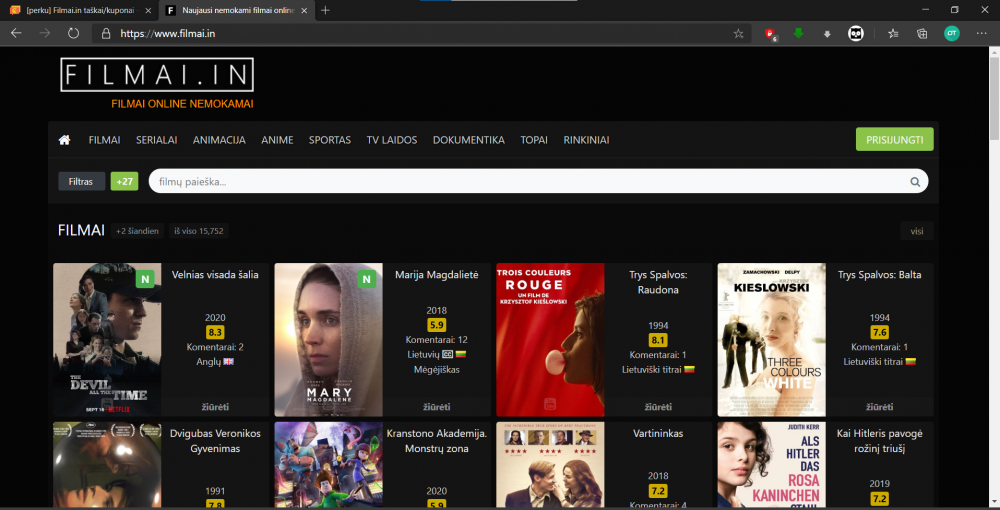Click žiūrėti under Trys Spalvos: Raudona

point(658,407)
